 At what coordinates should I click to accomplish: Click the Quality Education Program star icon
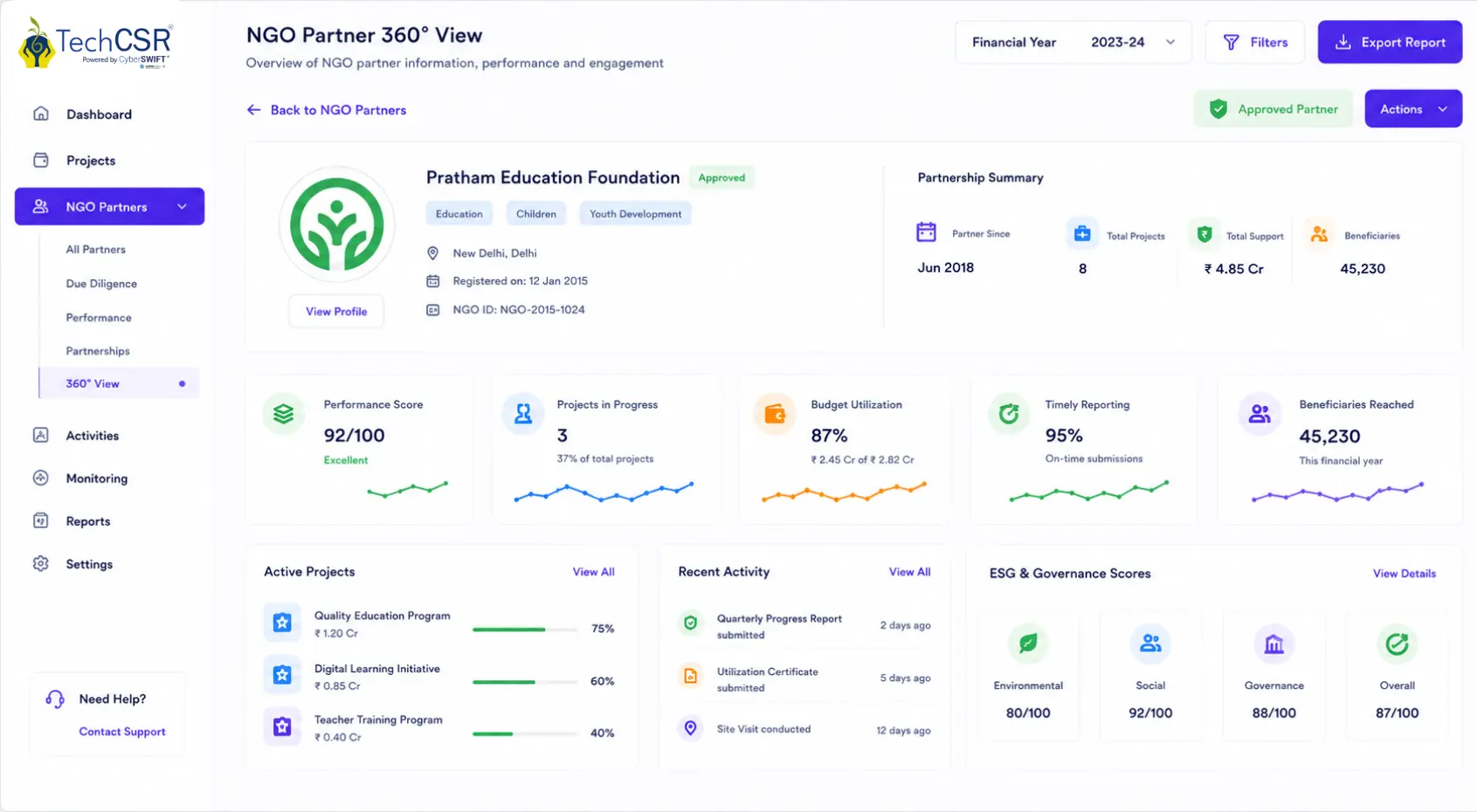[282, 623]
